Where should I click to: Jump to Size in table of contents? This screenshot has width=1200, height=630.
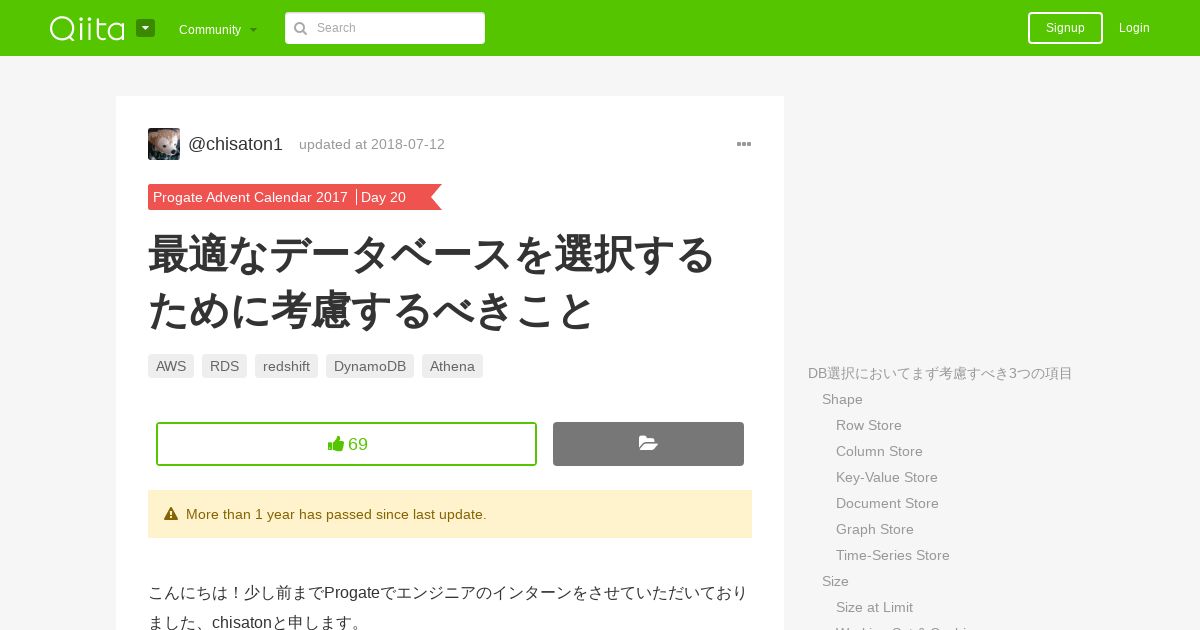click(x=835, y=581)
